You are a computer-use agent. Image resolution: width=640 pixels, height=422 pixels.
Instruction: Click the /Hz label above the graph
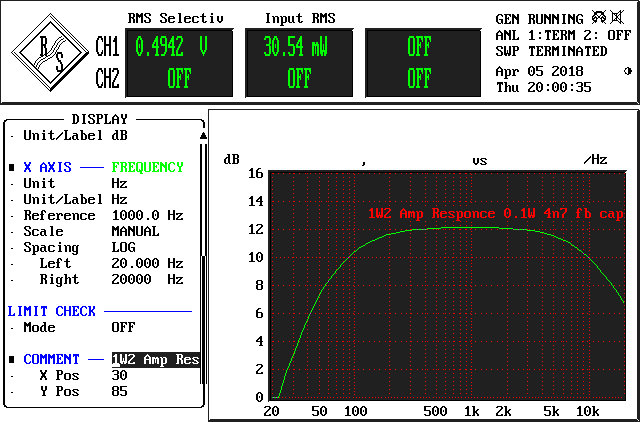click(x=596, y=160)
